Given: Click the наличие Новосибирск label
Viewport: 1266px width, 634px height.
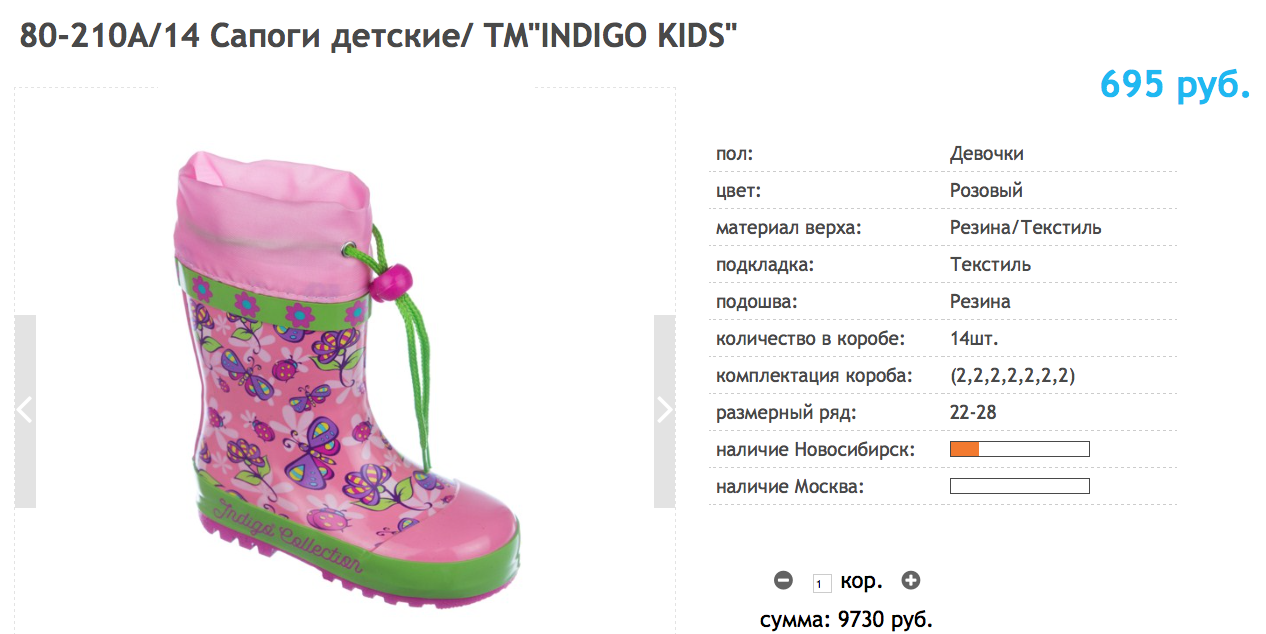Looking at the screenshot, I should click(815, 449).
